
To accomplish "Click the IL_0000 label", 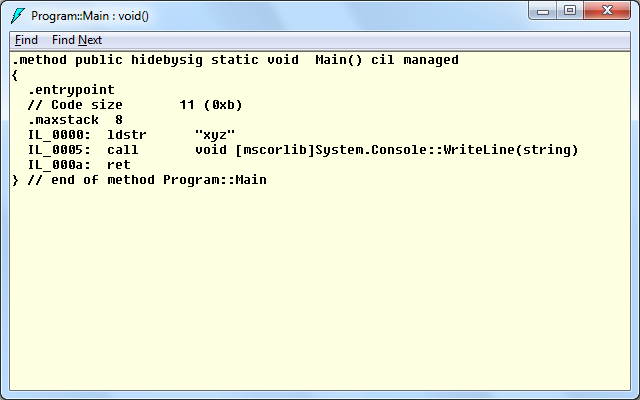I will 59,135.
